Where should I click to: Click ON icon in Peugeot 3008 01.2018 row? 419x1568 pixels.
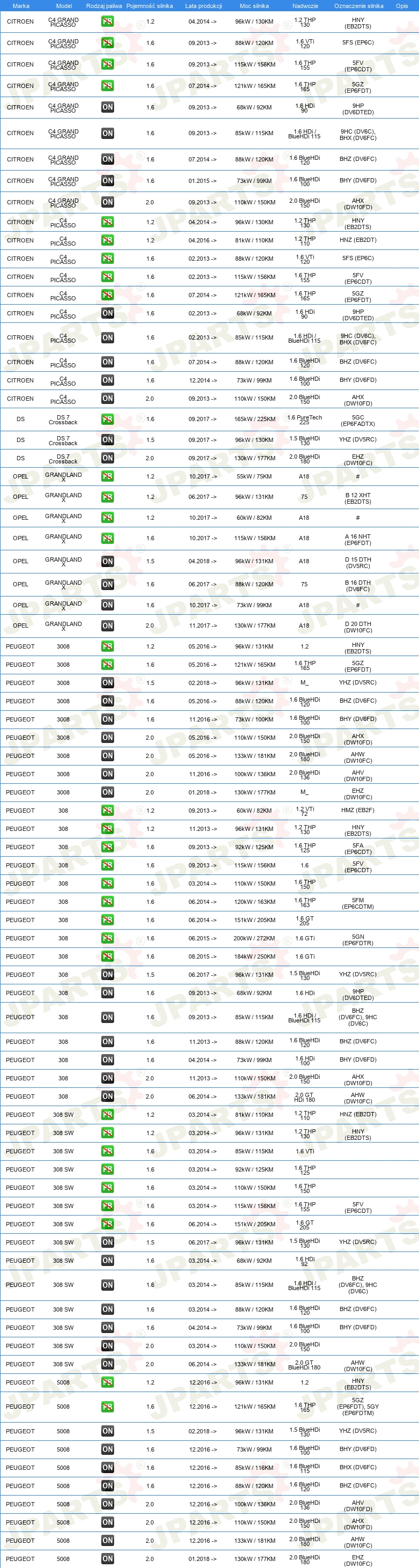pos(108,792)
